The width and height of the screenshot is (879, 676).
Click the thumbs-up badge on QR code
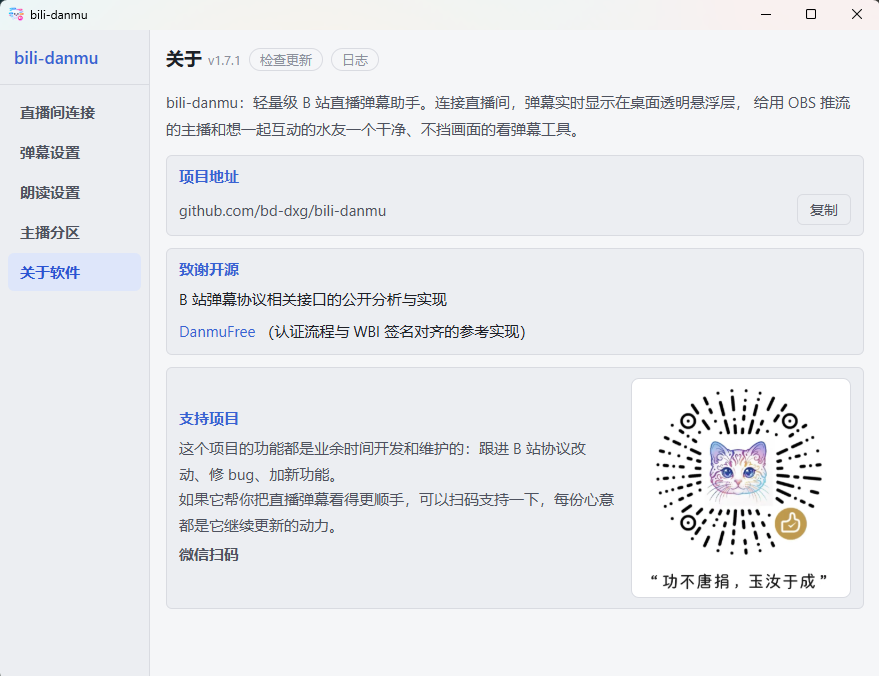coord(790,524)
